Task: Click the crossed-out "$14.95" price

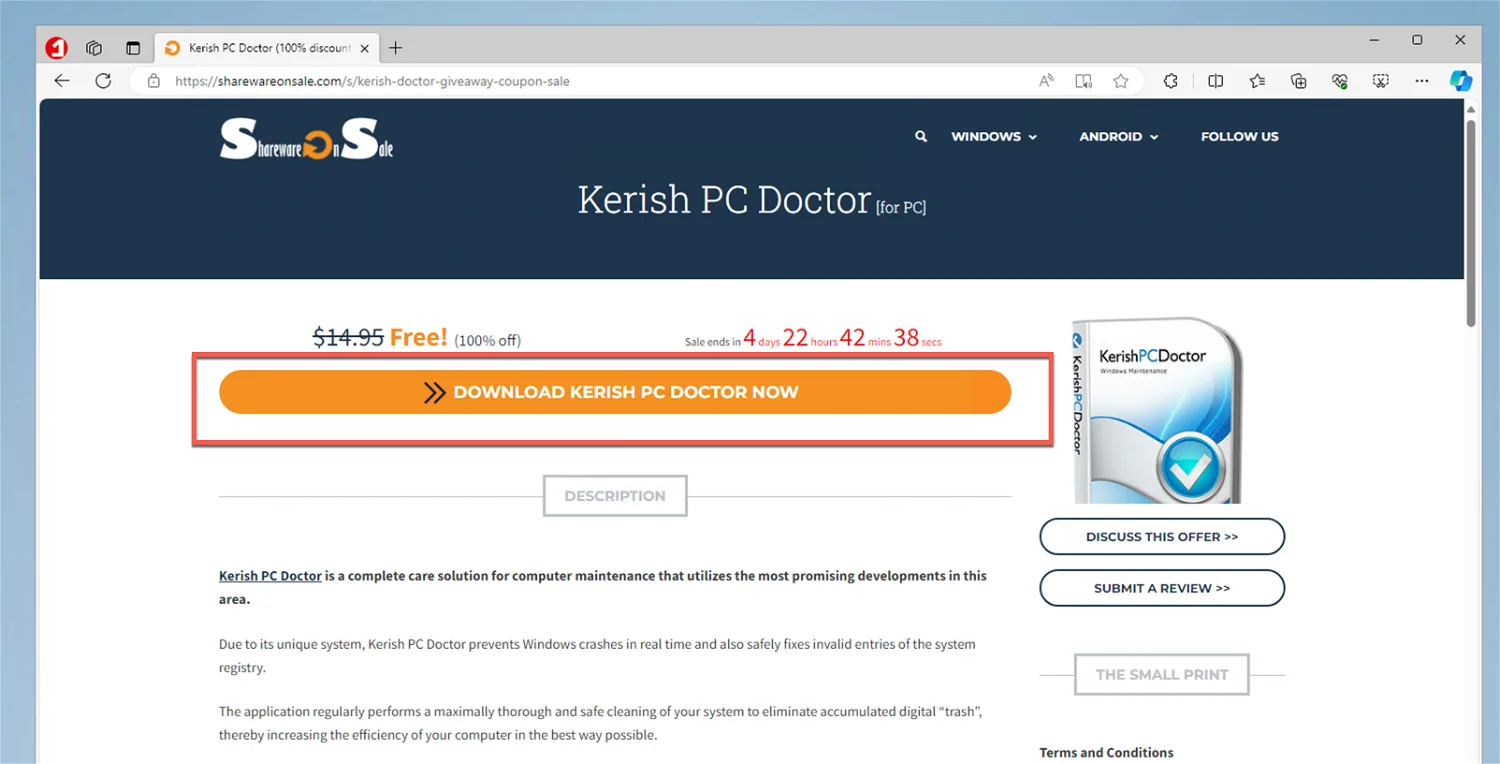Action: (x=348, y=338)
